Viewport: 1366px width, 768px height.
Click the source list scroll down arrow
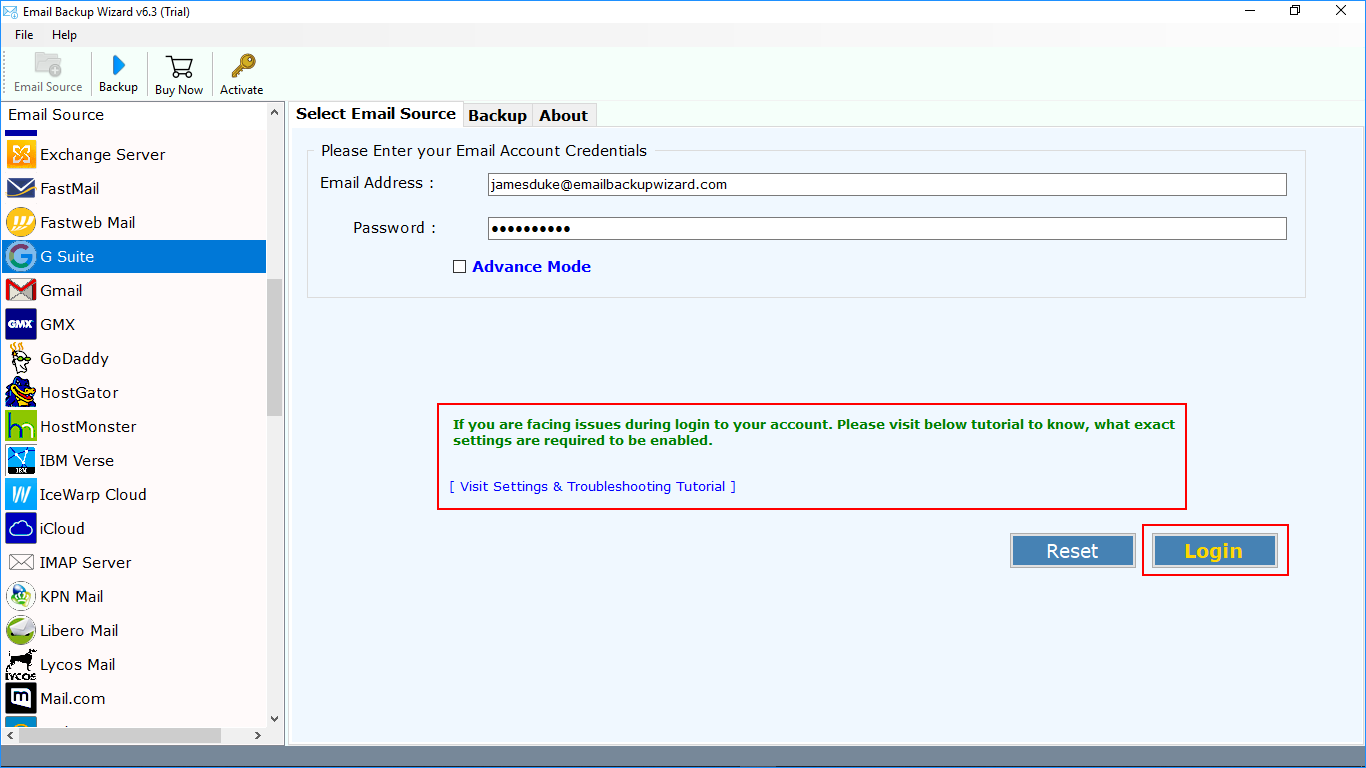(275, 718)
